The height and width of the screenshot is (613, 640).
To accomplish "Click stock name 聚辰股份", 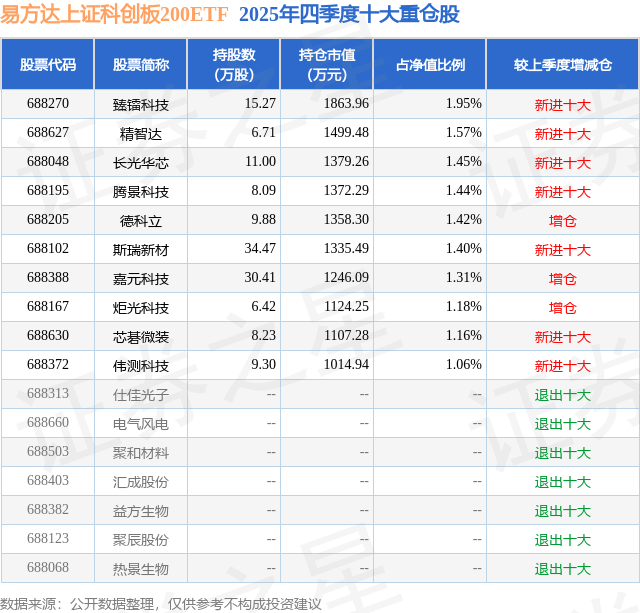I will (x=141, y=540).
